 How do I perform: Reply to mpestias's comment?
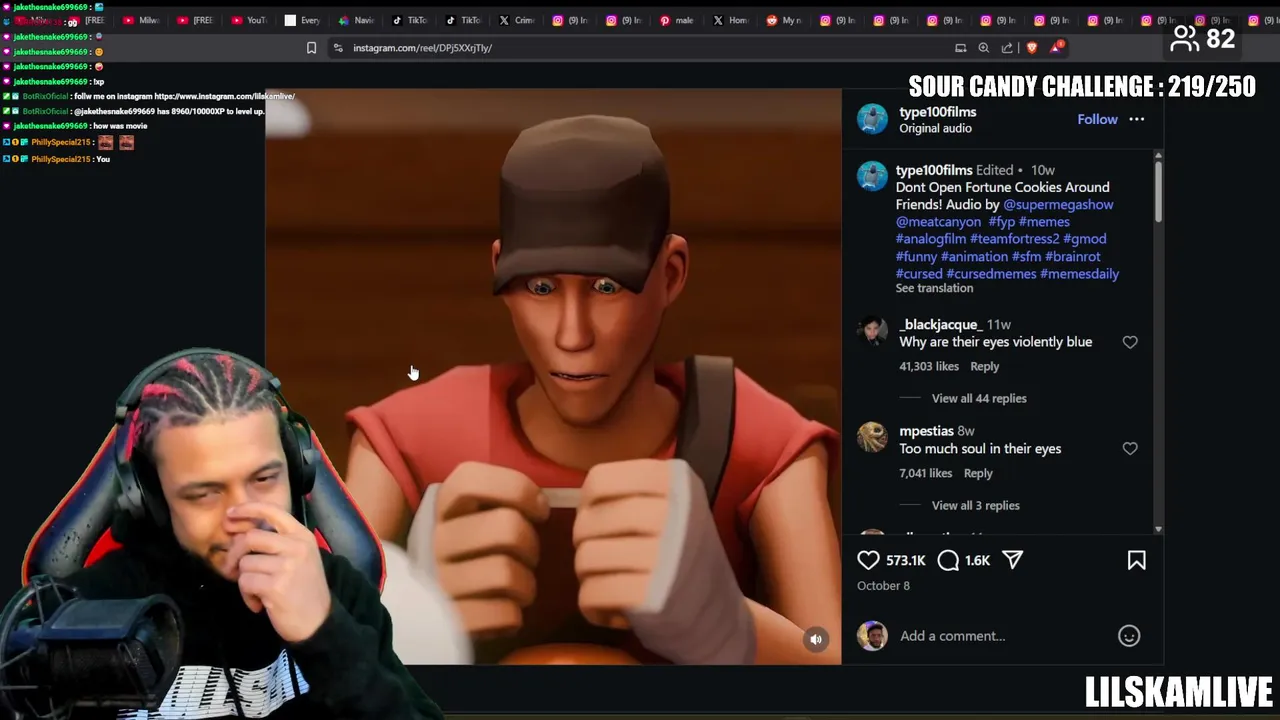978,473
